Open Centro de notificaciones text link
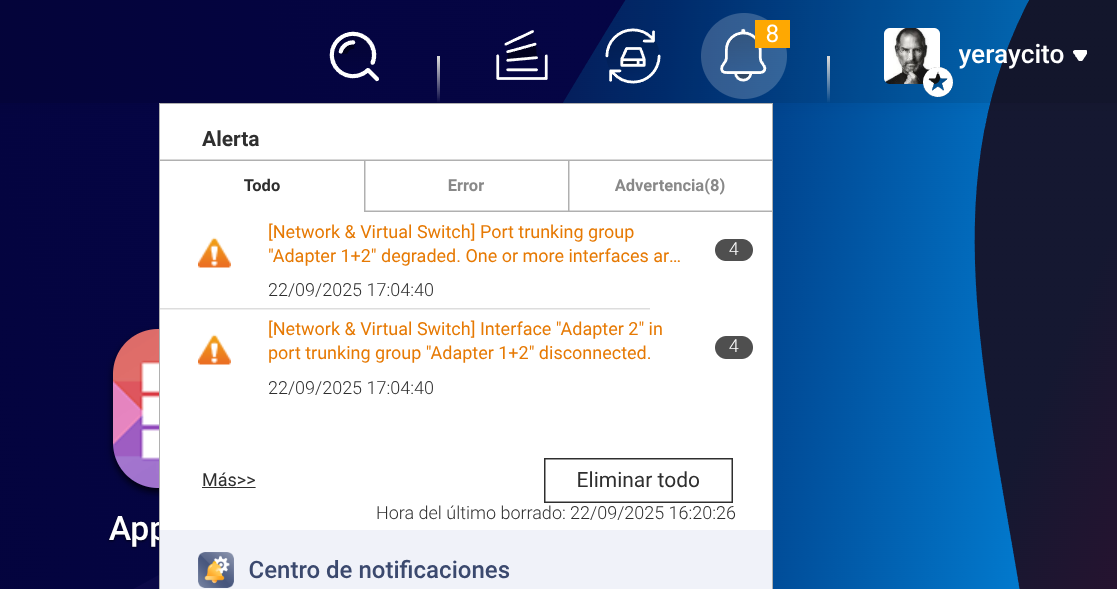 [x=379, y=570]
